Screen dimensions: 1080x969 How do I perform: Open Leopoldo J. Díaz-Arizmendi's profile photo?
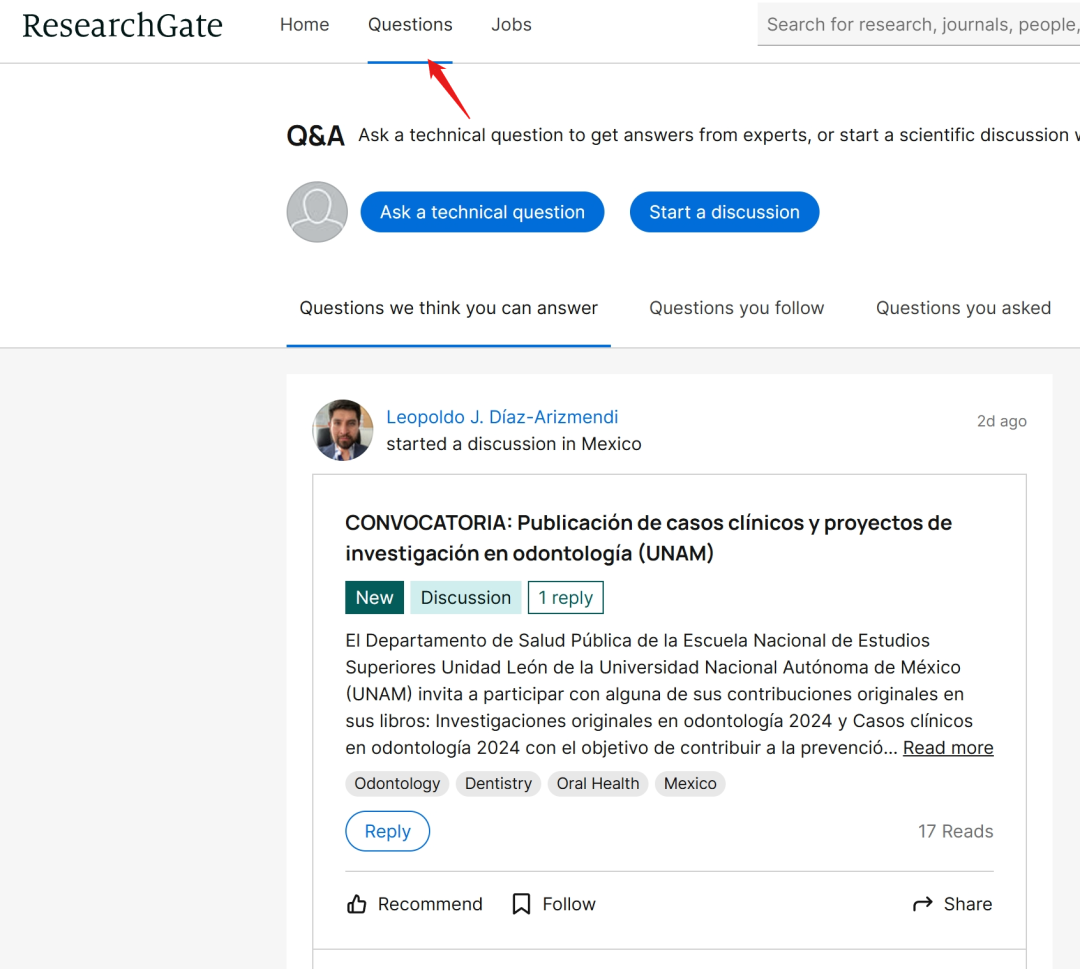click(343, 430)
